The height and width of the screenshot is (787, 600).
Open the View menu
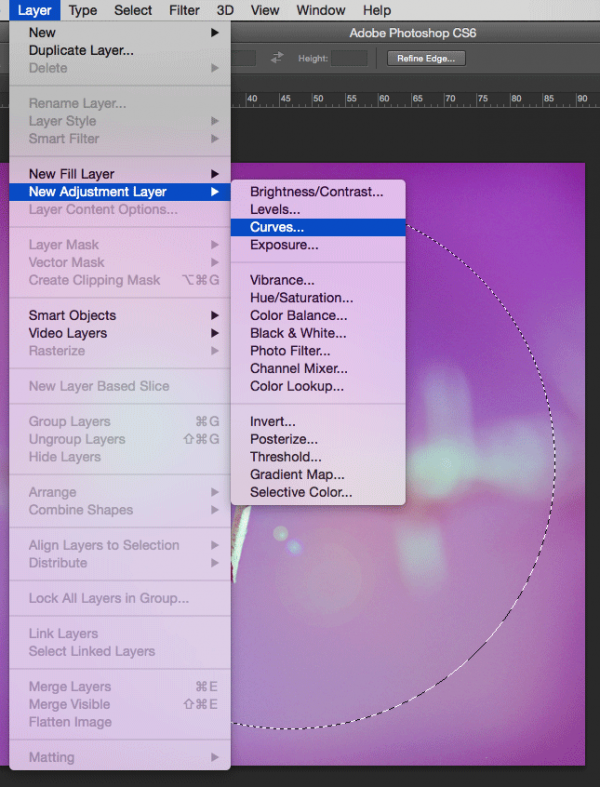(x=265, y=10)
